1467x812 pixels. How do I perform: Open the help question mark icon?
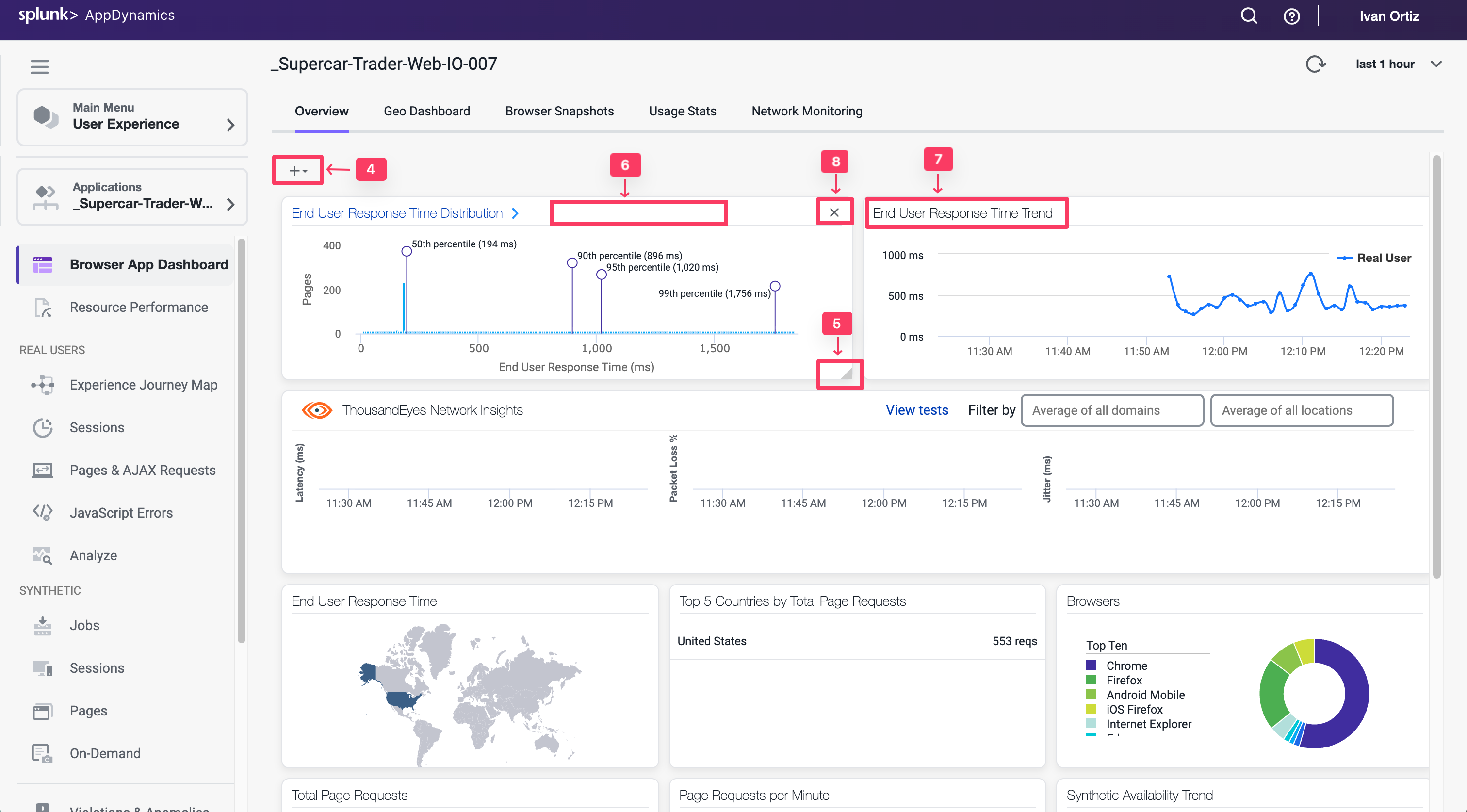pyautogui.click(x=1291, y=16)
